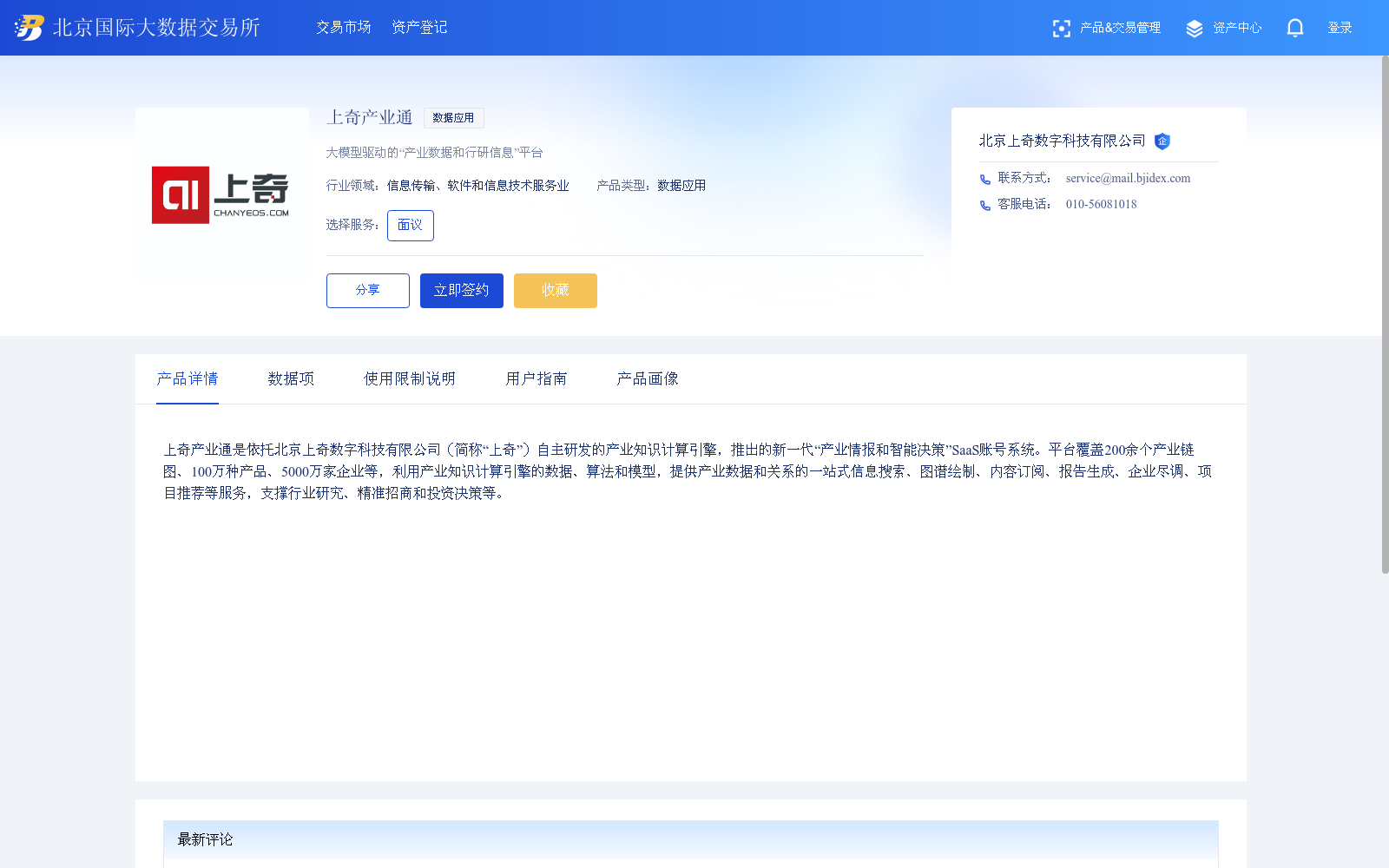Click the 数据应用 tag next to product name
Screen dimensions: 1389x868
(453, 118)
